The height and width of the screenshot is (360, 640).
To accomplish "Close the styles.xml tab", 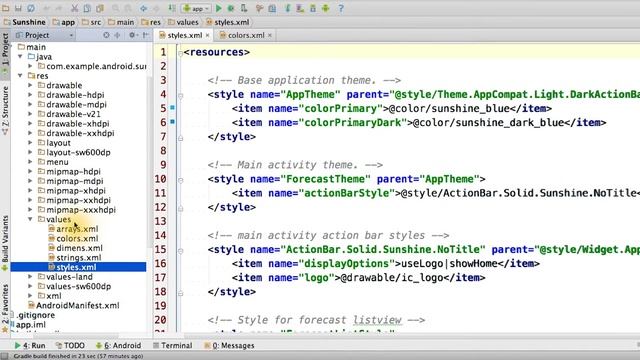I will 207,36.
